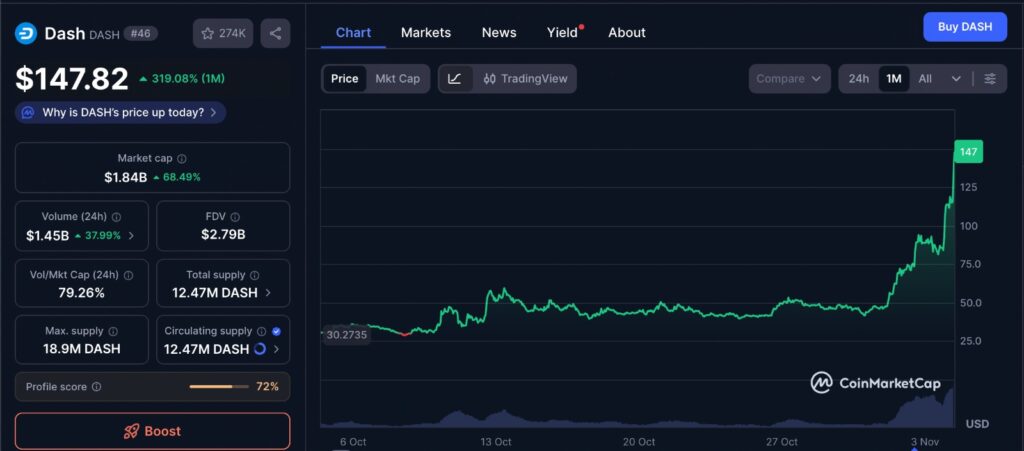Screen dimensions: 1024x451
Task: Show the Volume (24h) info icon
Action: click(116, 217)
